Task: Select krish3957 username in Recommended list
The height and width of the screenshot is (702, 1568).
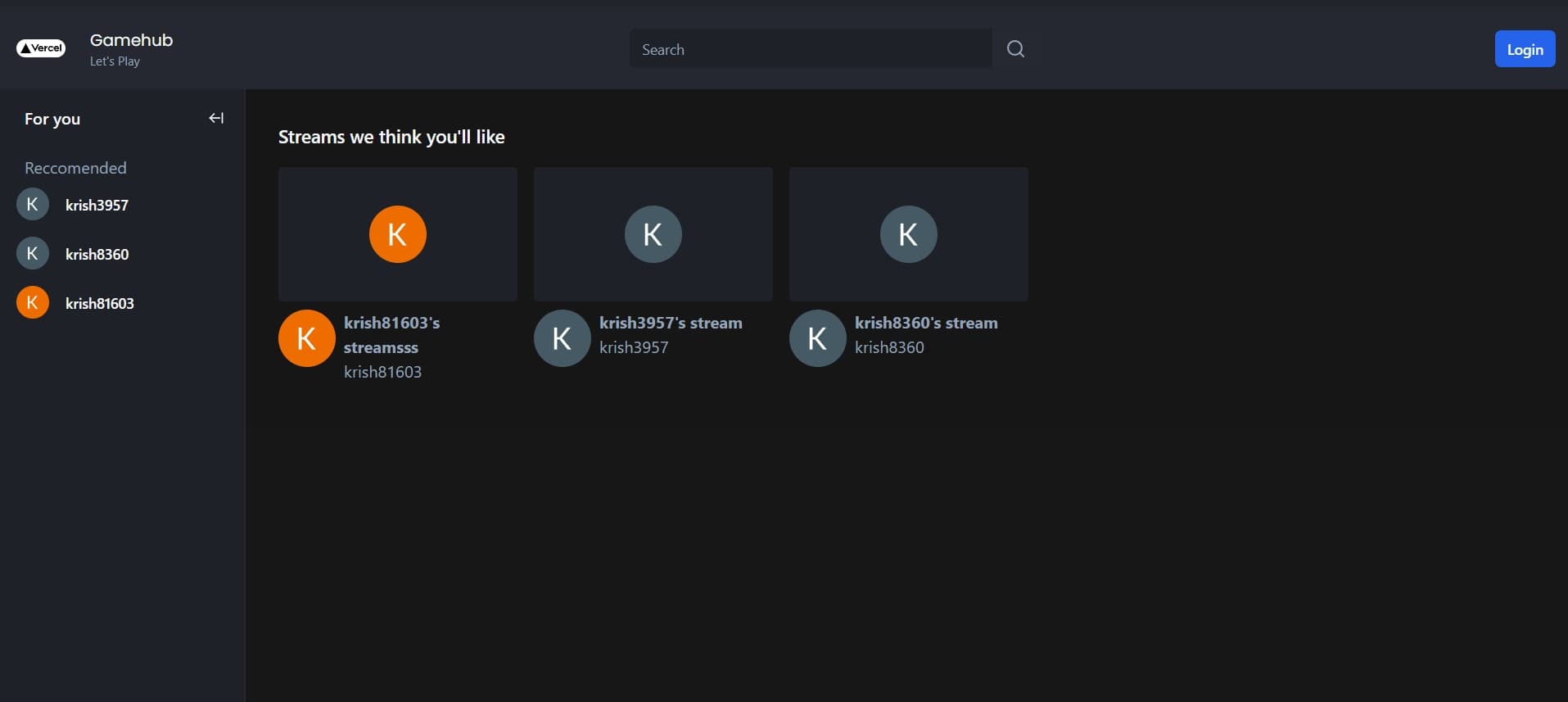Action: point(97,206)
